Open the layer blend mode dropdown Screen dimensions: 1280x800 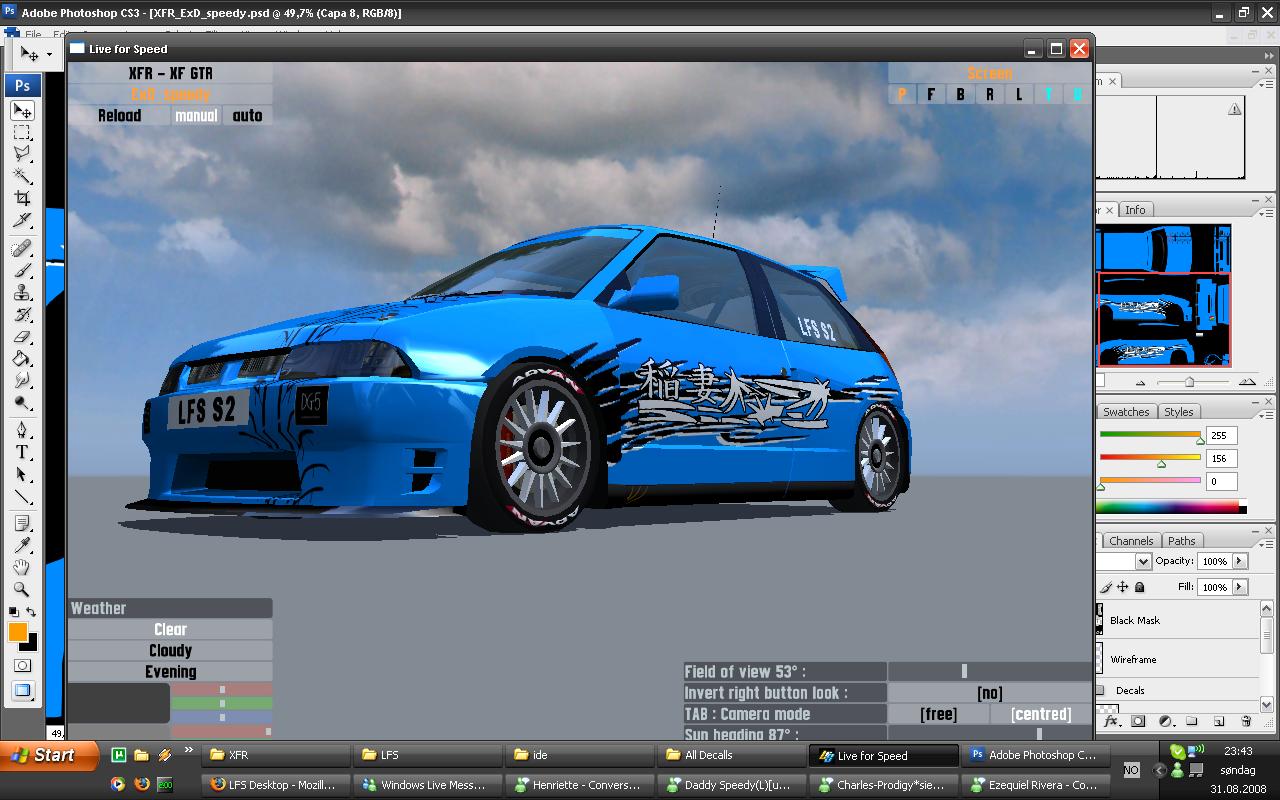[1143, 561]
